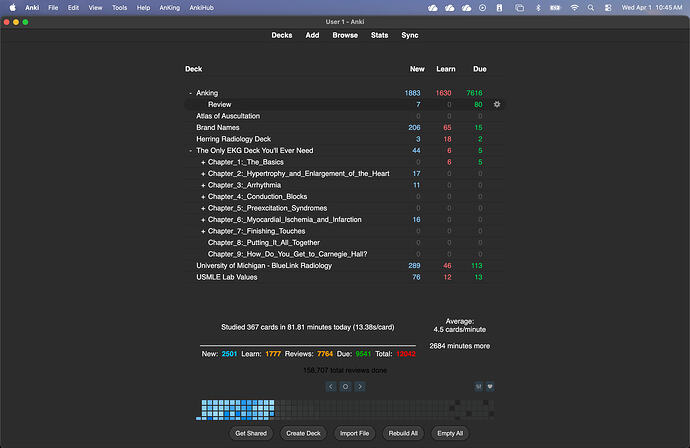690x448 pixels.
Task: Open Chapter_9 How Do You Get to Carnegie Hall deck
Action: [x=287, y=254]
